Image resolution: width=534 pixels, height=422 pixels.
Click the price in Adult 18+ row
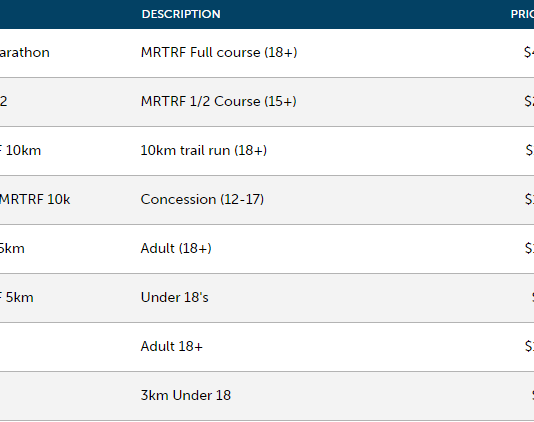coord(529,346)
